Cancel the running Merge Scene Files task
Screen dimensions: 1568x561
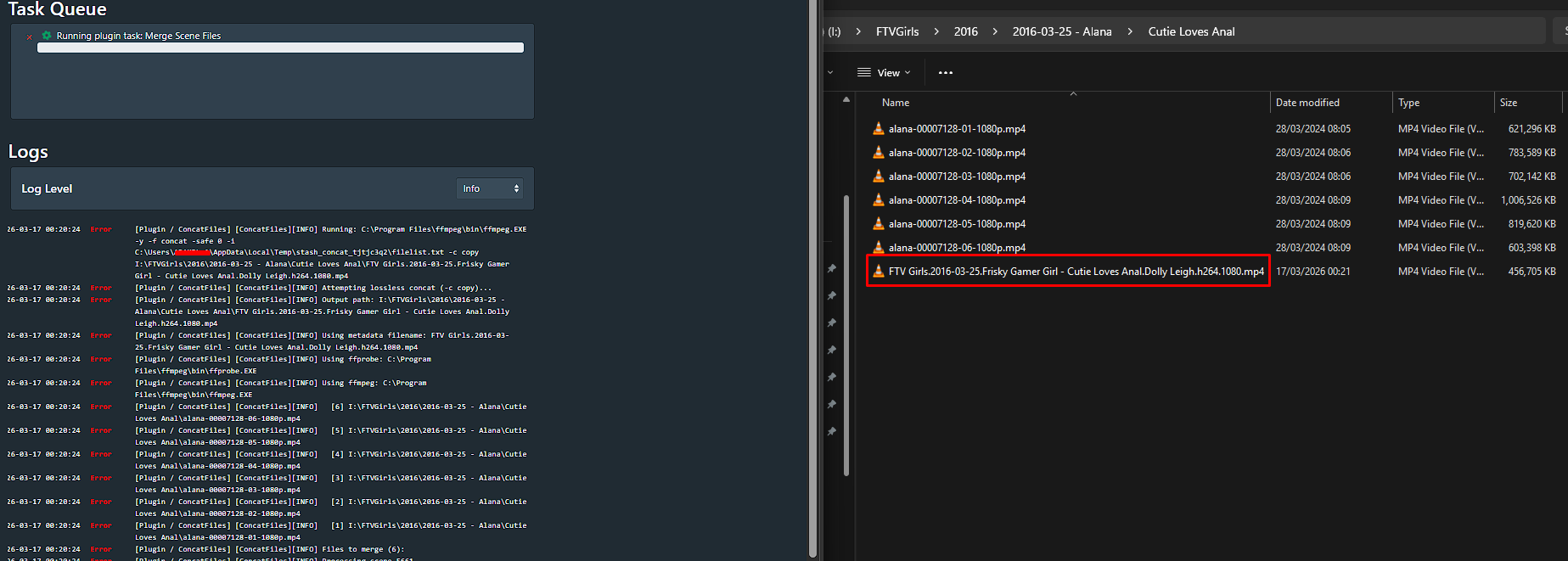29,36
